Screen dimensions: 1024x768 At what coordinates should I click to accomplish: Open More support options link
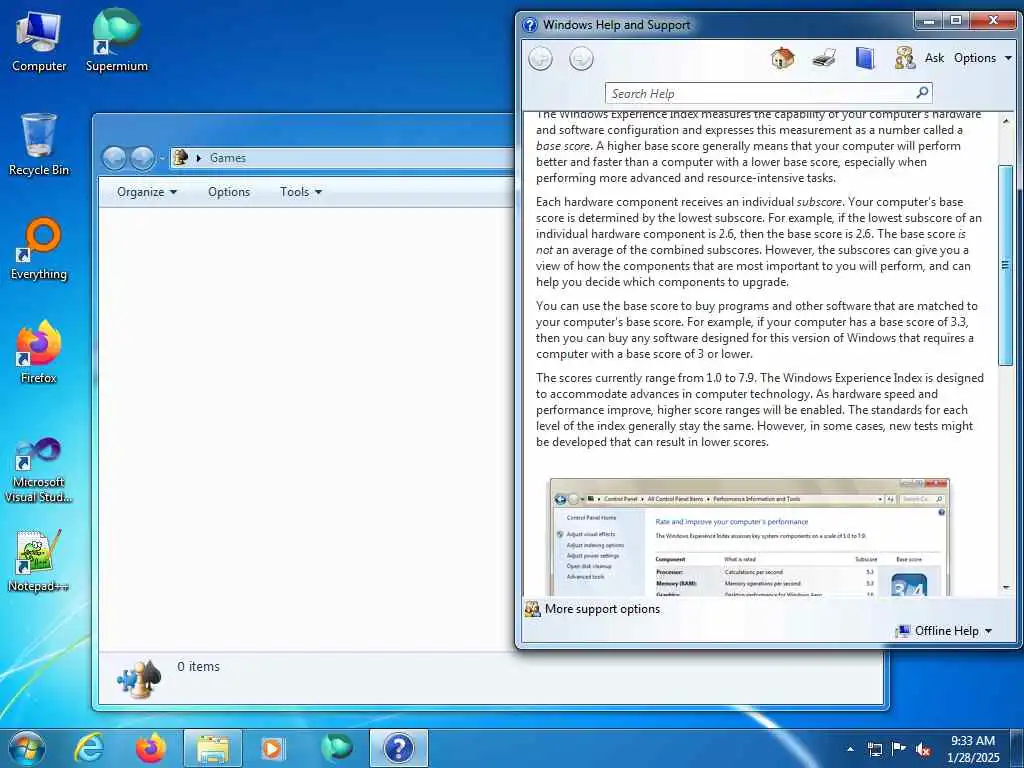click(x=602, y=609)
